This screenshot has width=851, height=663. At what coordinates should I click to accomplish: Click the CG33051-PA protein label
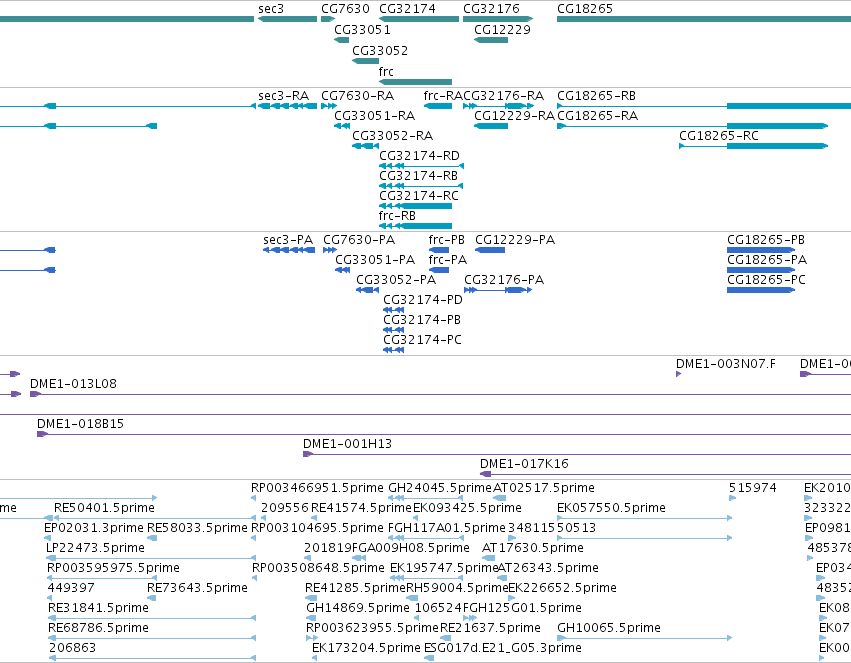[375, 260]
